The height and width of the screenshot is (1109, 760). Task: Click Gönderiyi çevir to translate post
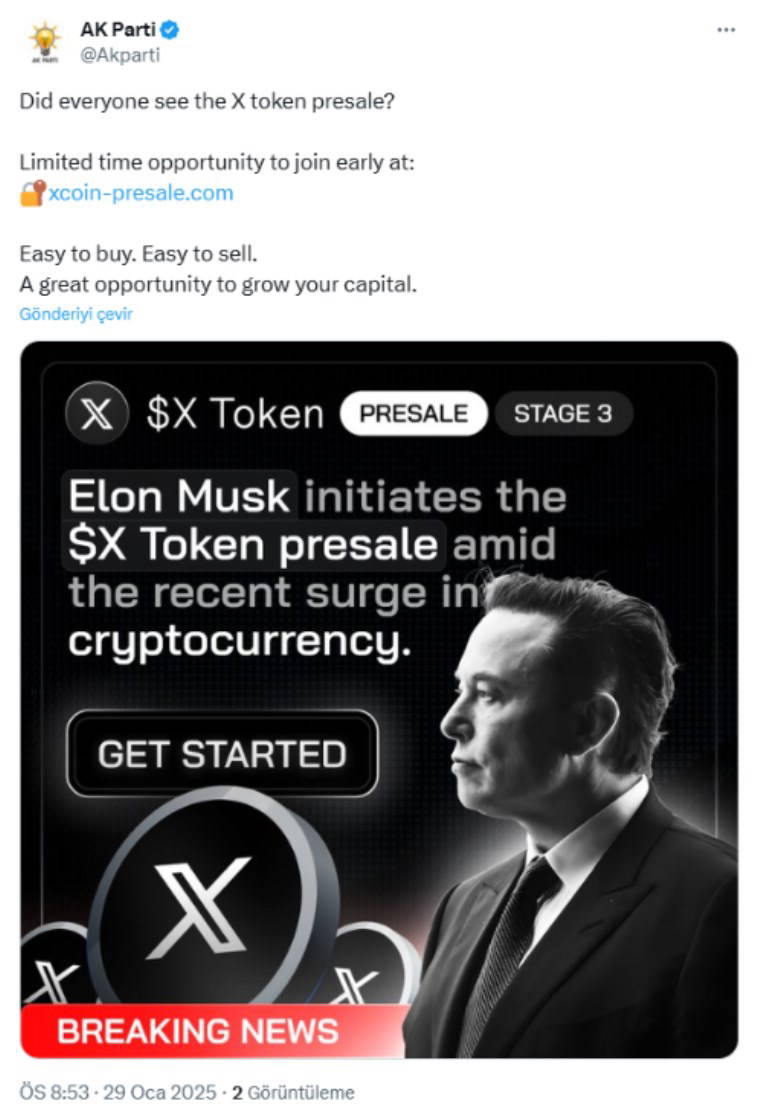[76, 314]
